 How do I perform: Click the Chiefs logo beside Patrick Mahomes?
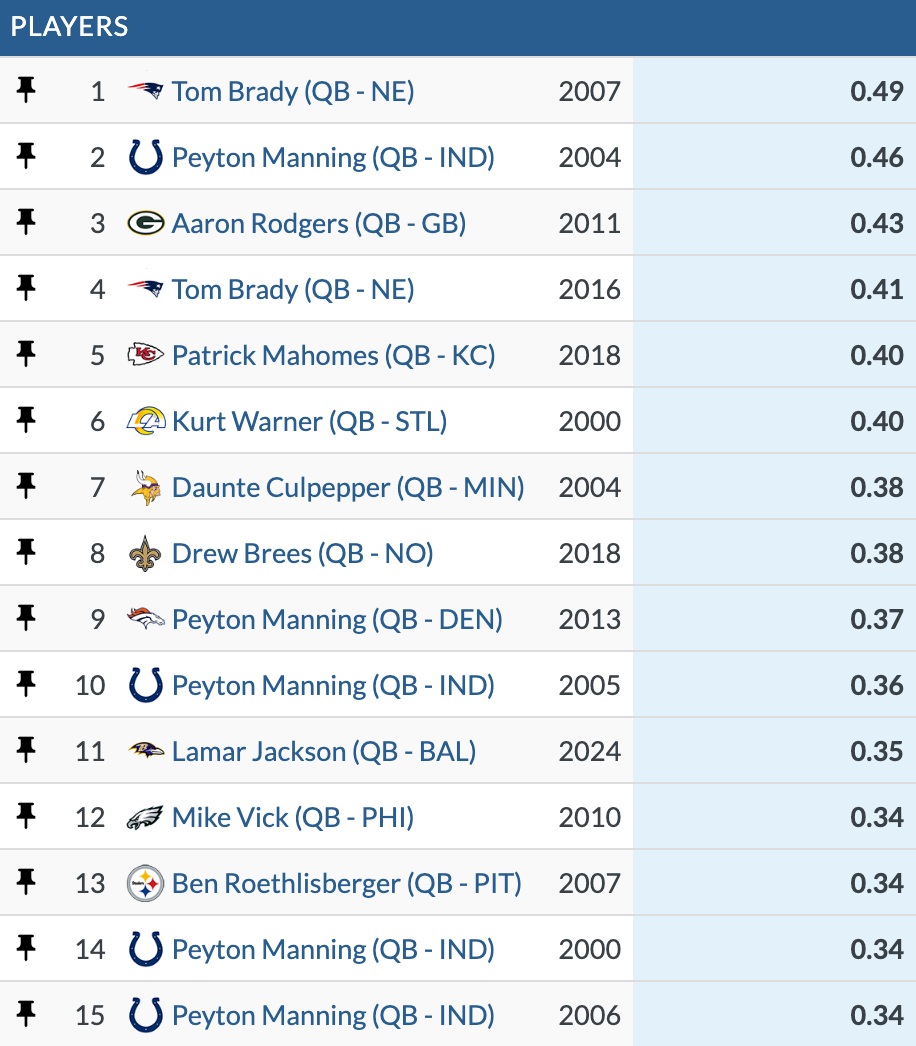pos(145,355)
